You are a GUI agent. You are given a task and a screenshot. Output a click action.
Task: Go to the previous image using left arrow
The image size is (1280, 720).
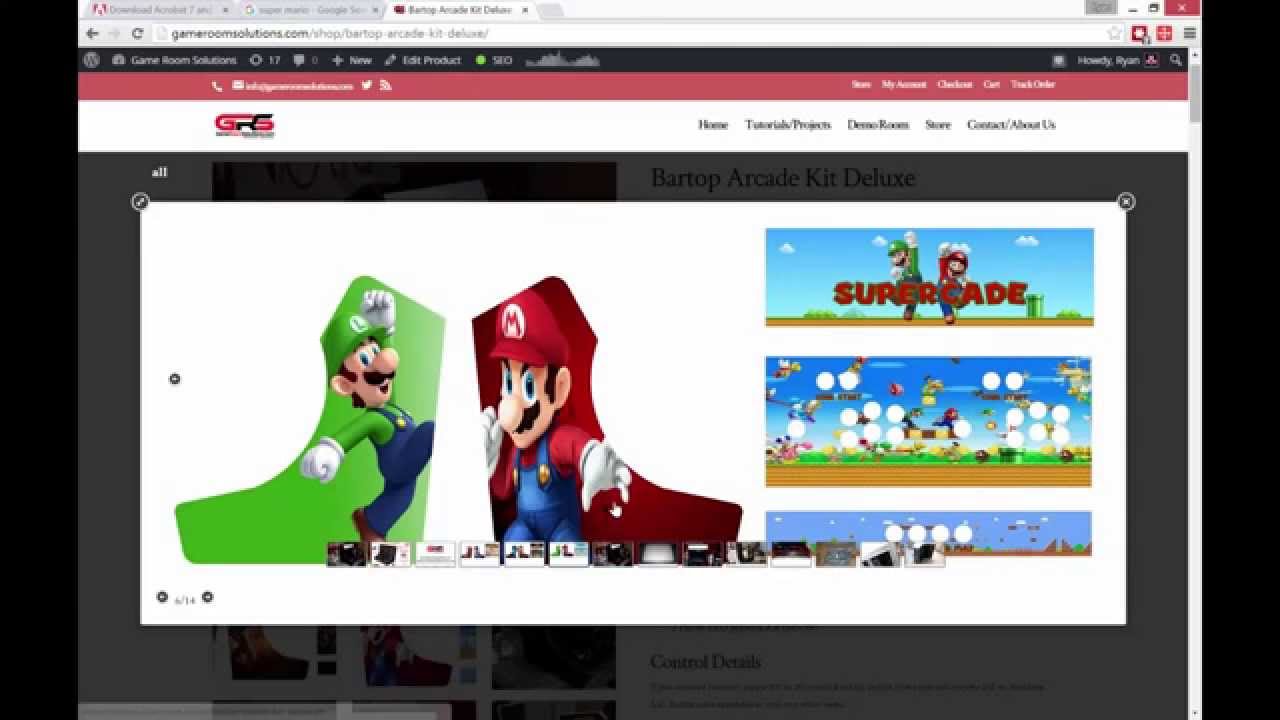[x=175, y=379]
